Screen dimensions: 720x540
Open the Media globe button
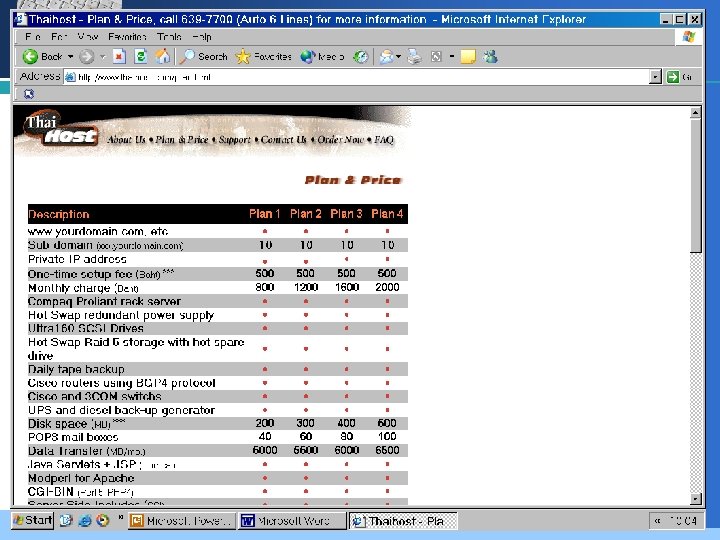point(322,56)
